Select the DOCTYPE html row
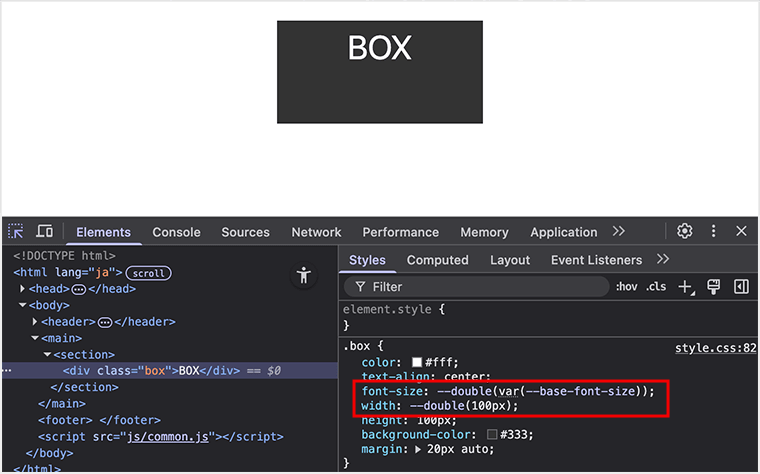This screenshot has width=760, height=474. 64,255
